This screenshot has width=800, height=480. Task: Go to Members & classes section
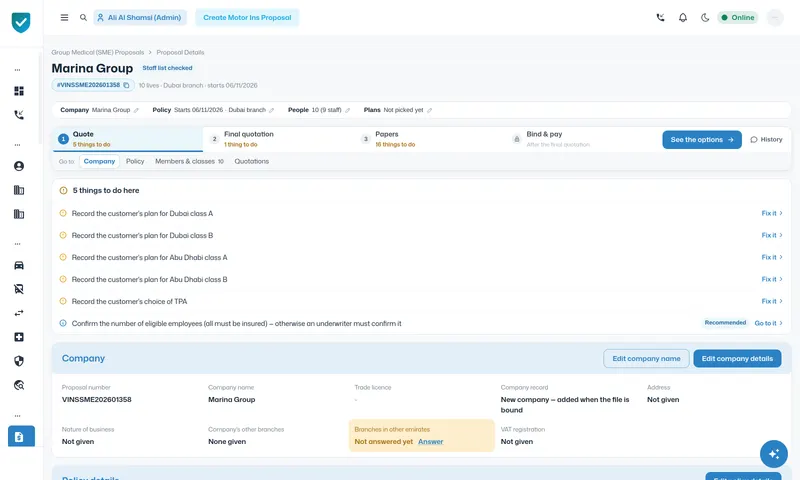189,161
